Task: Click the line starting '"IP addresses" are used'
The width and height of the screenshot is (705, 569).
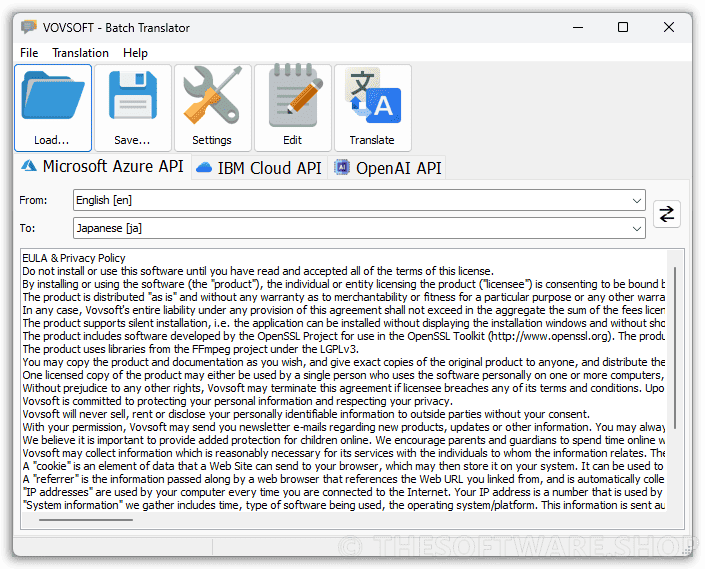Action: coord(344,492)
